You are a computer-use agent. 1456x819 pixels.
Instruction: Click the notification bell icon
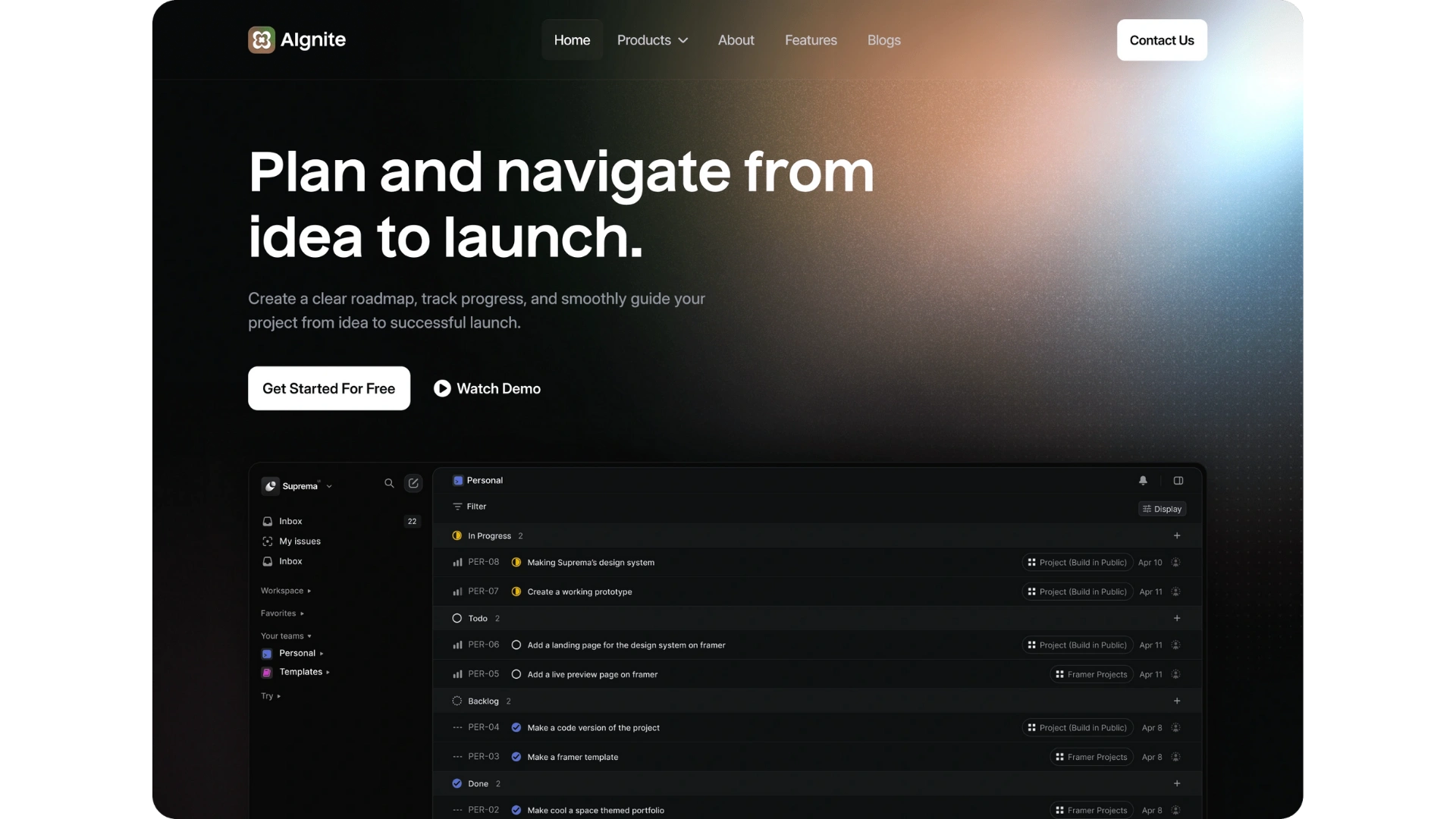1143,481
